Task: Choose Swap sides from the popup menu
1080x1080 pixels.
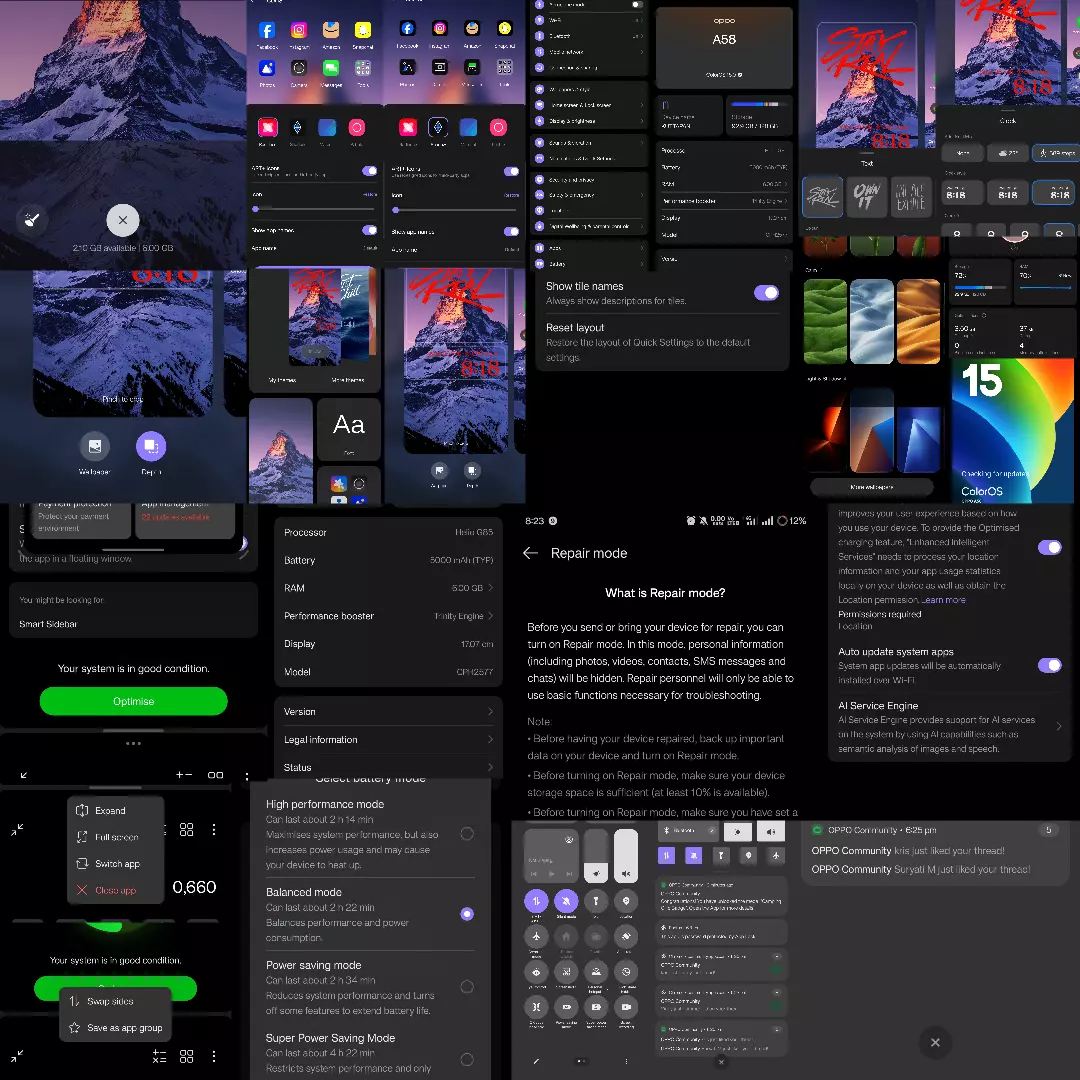Action: (x=115, y=1001)
